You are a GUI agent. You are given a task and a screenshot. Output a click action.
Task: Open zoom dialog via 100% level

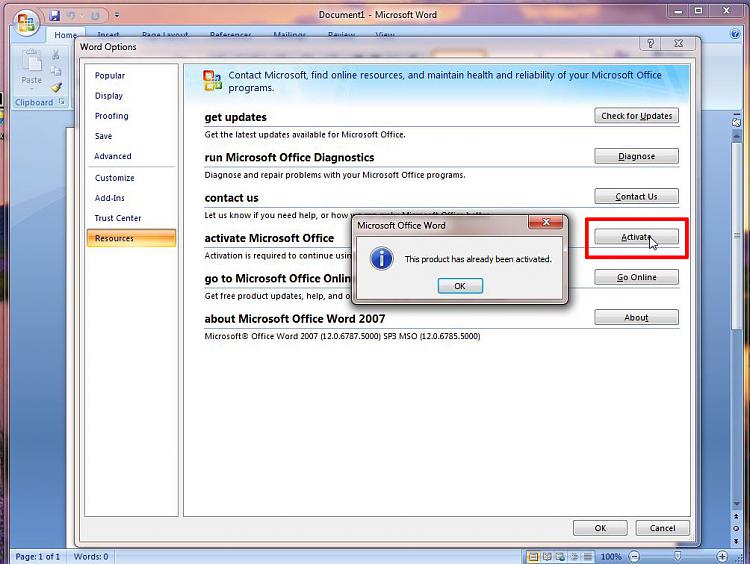tap(611, 557)
